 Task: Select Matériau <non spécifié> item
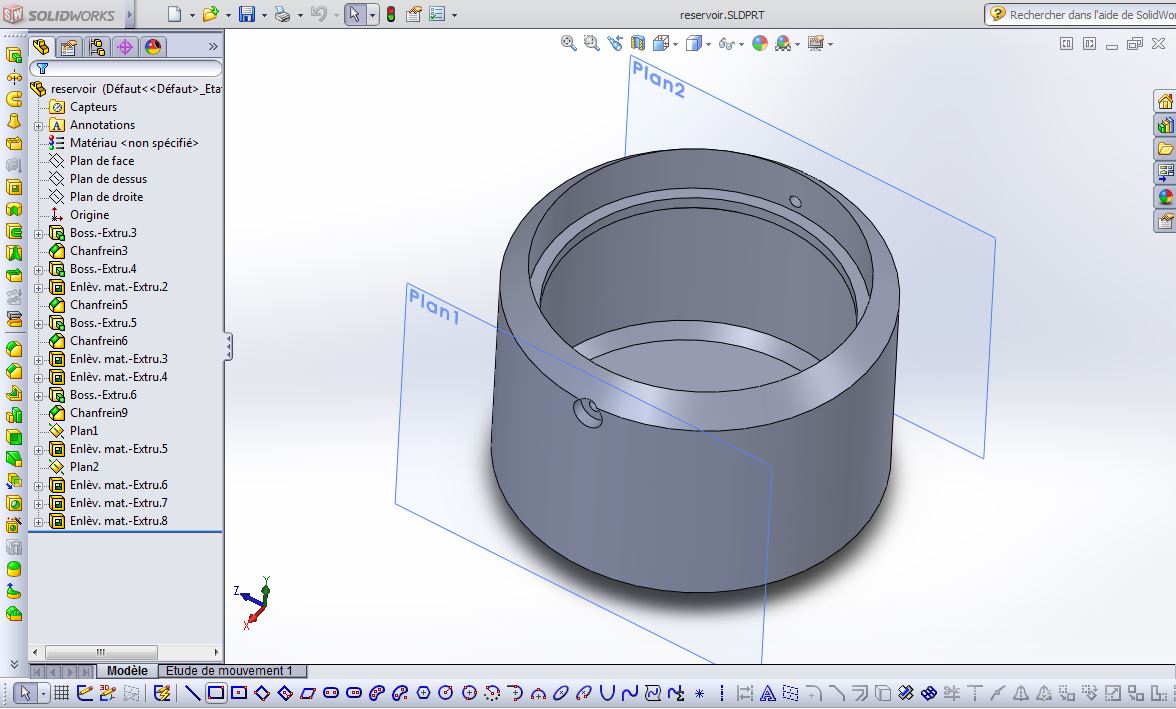[x=134, y=143]
